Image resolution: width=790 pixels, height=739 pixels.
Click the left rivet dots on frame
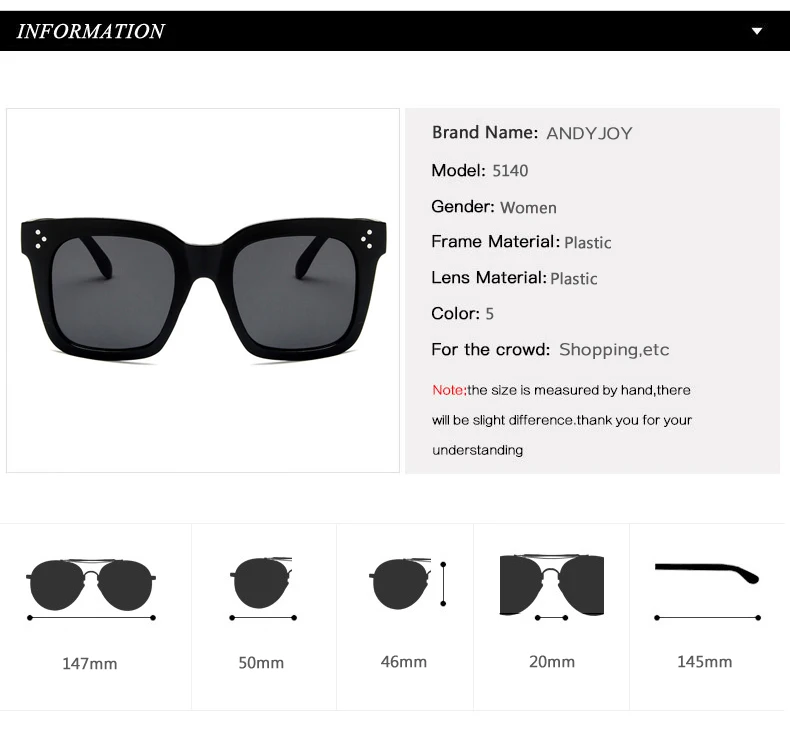pos(39,240)
